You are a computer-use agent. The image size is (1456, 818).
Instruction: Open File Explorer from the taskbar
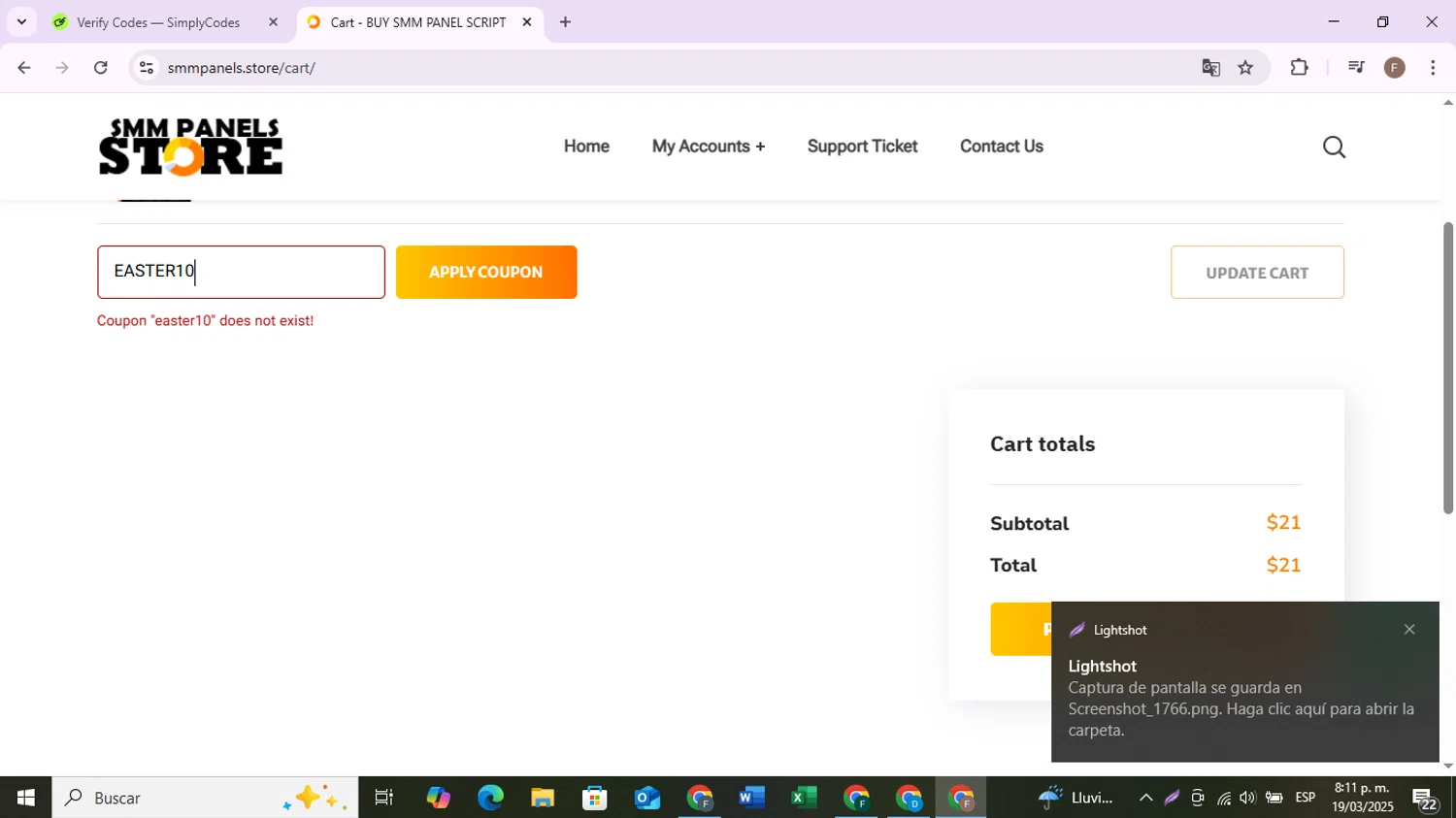(x=543, y=798)
